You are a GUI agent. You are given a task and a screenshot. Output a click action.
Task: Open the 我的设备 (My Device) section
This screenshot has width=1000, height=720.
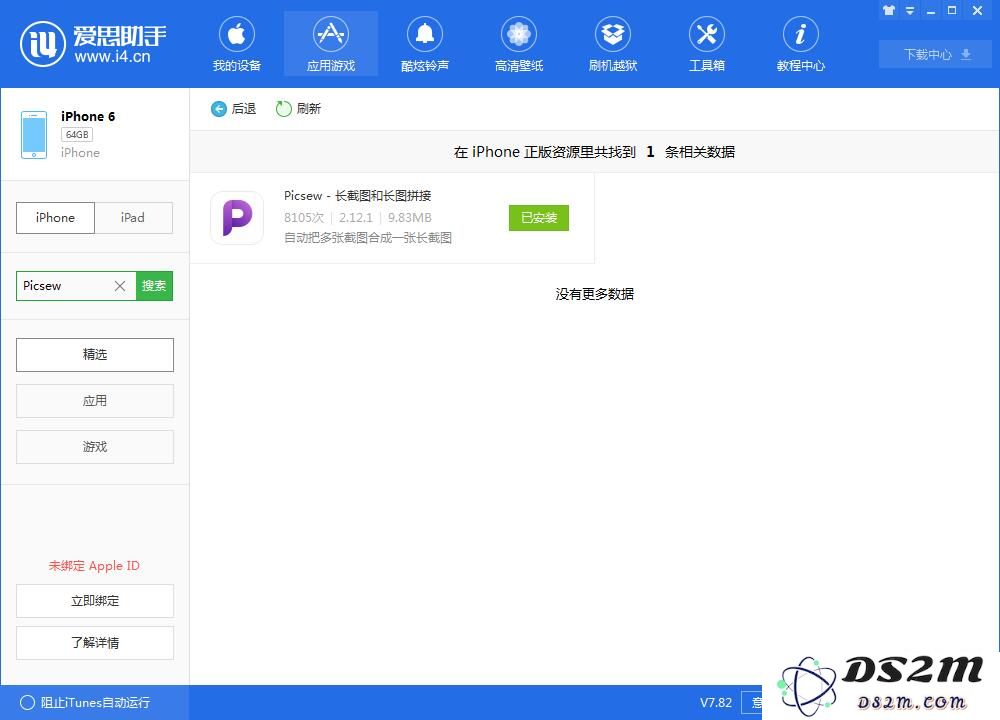[x=237, y=44]
